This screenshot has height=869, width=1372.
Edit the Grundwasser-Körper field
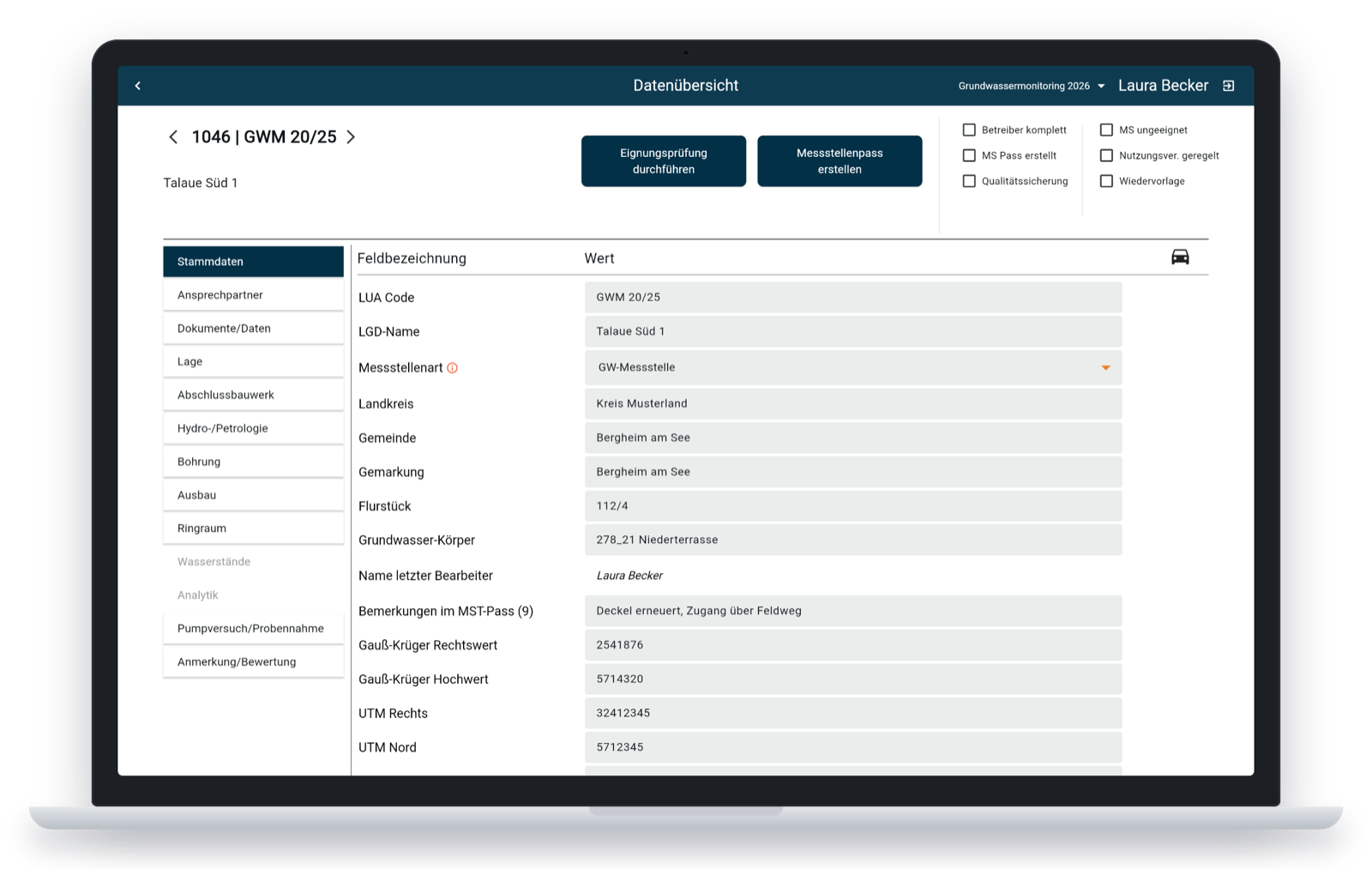point(853,540)
